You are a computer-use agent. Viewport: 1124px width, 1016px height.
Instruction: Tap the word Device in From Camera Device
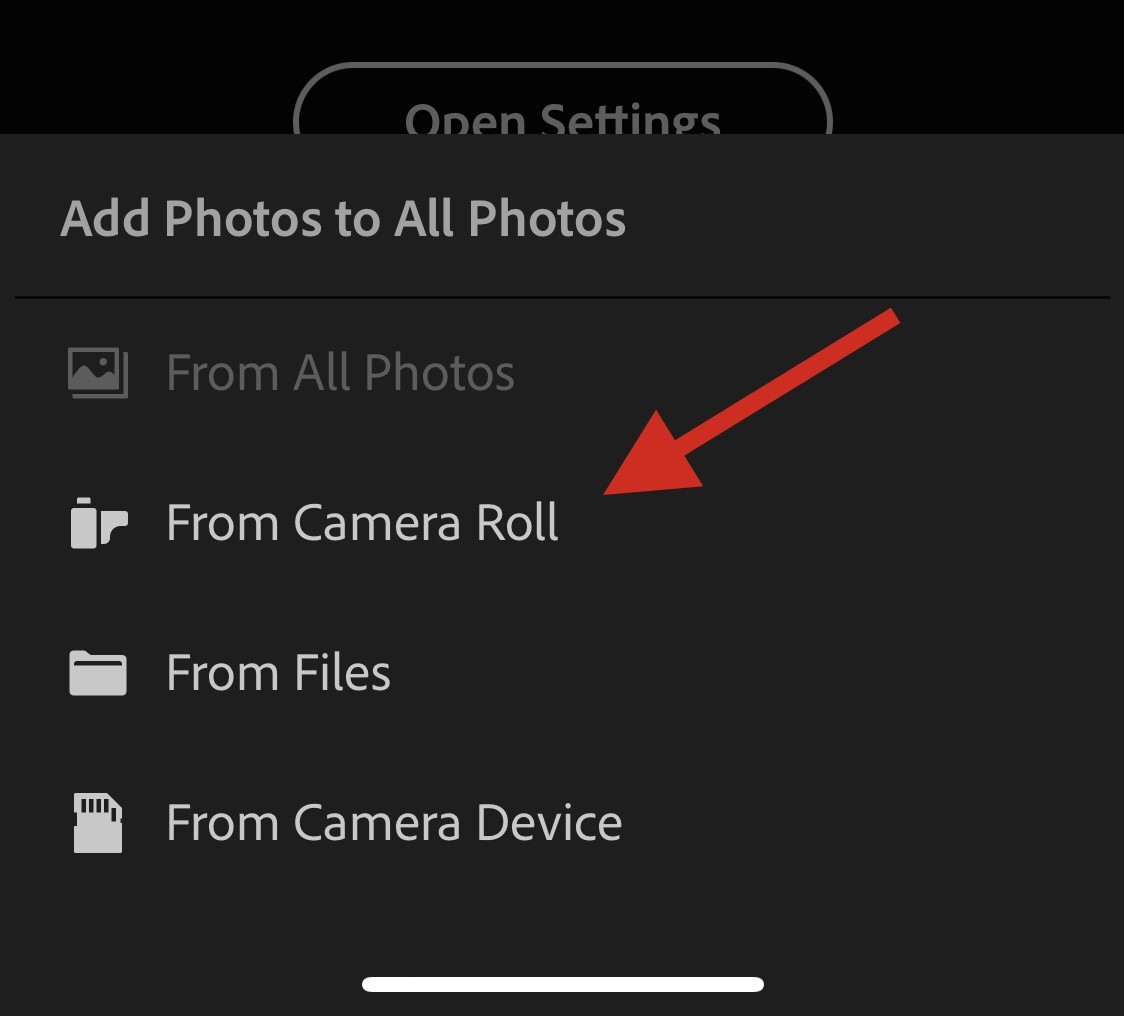(549, 823)
